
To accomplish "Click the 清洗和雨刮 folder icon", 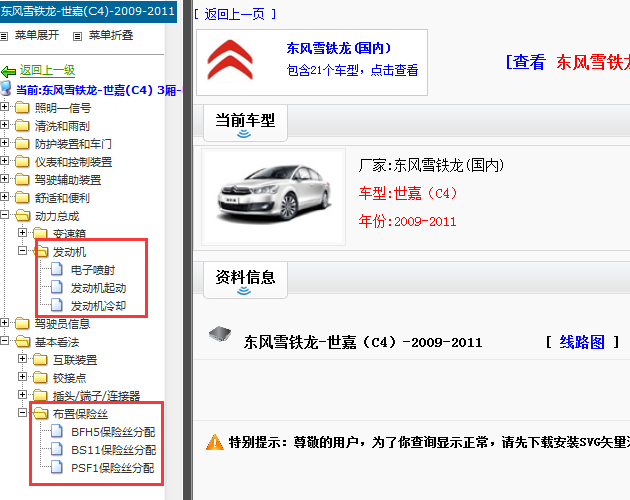I will click(22, 125).
